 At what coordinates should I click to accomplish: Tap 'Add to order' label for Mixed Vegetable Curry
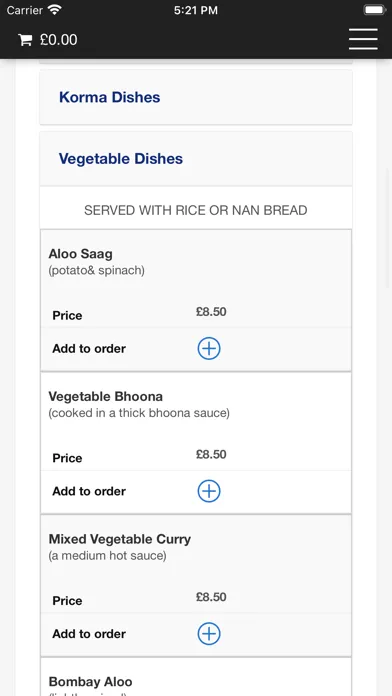89,633
